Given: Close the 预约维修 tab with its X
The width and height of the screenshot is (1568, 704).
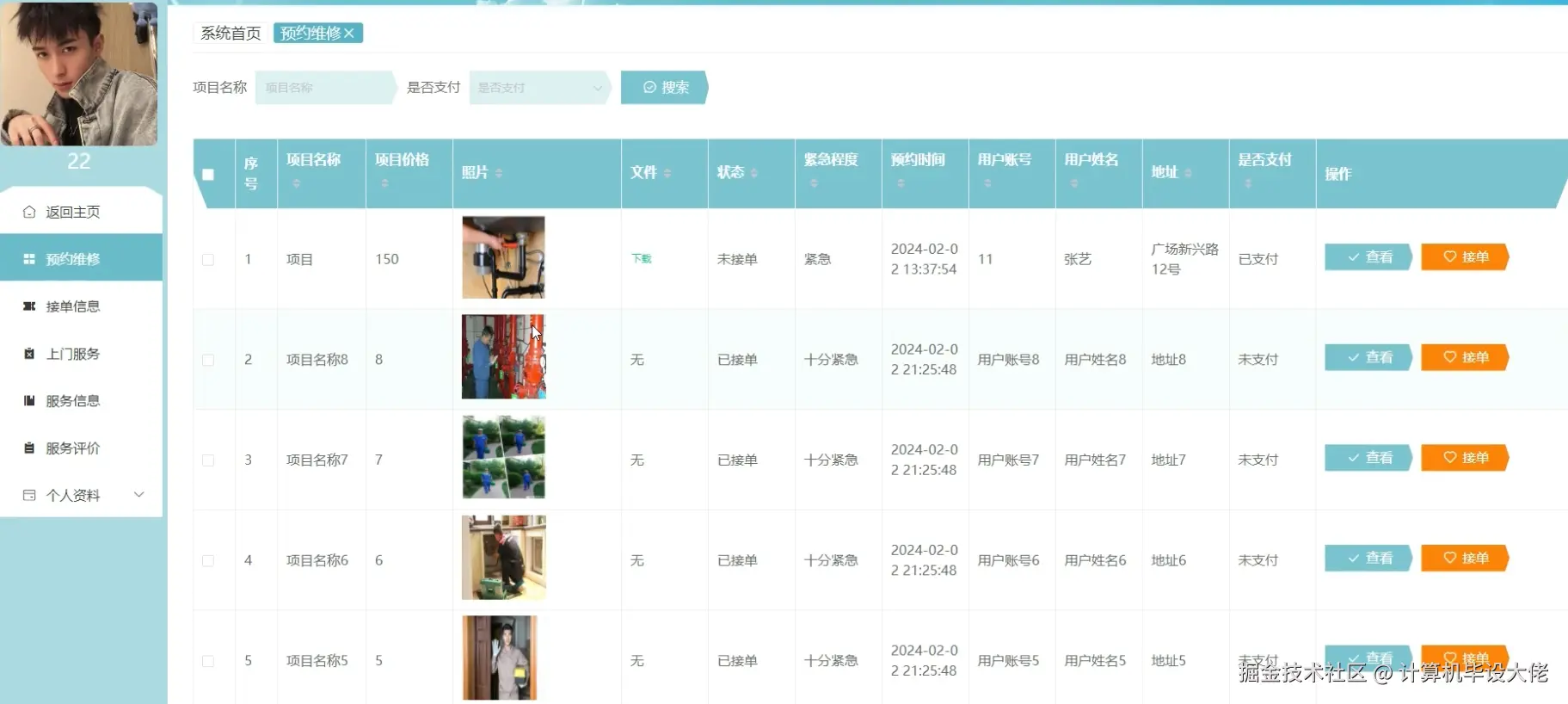Looking at the screenshot, I should pos(348,34).
